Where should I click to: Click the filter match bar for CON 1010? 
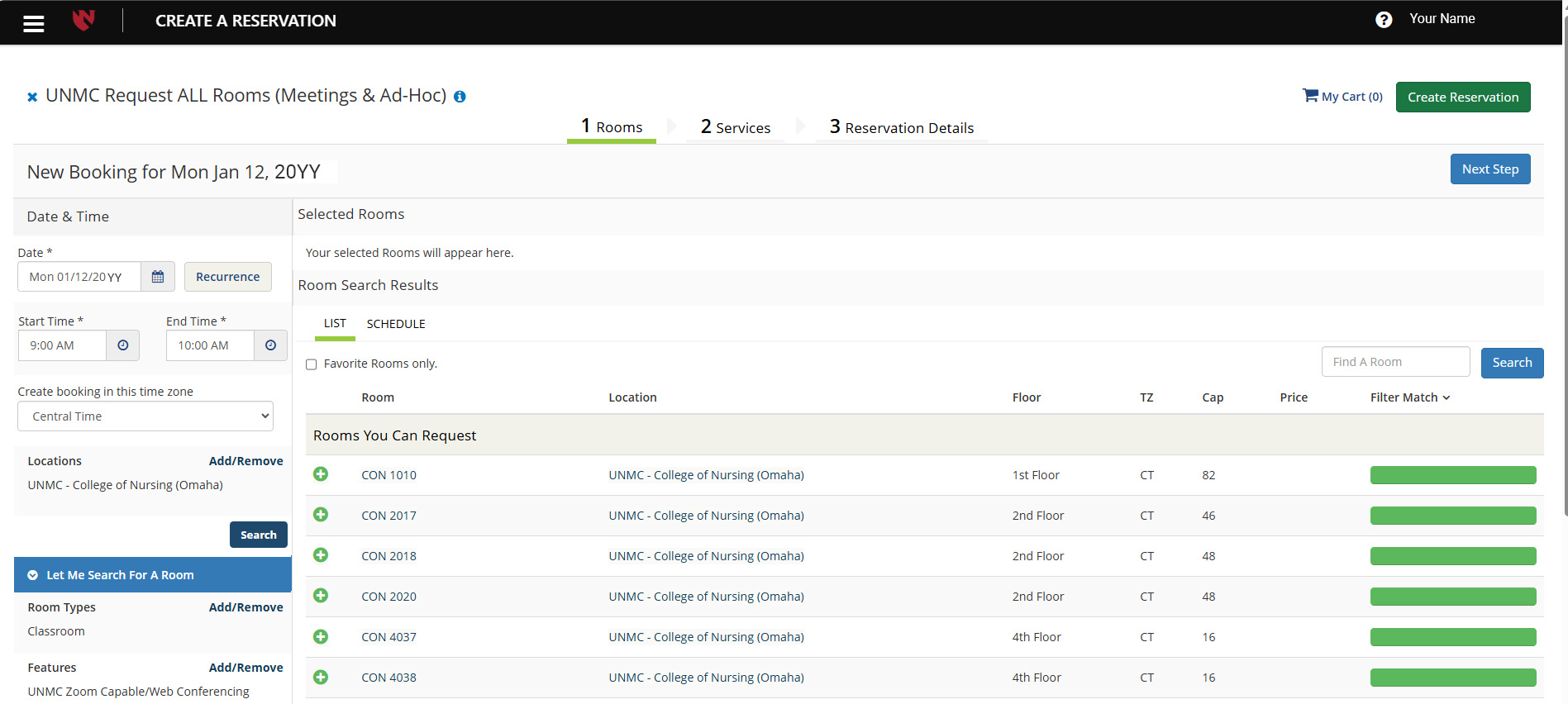tap(1453, 475)
